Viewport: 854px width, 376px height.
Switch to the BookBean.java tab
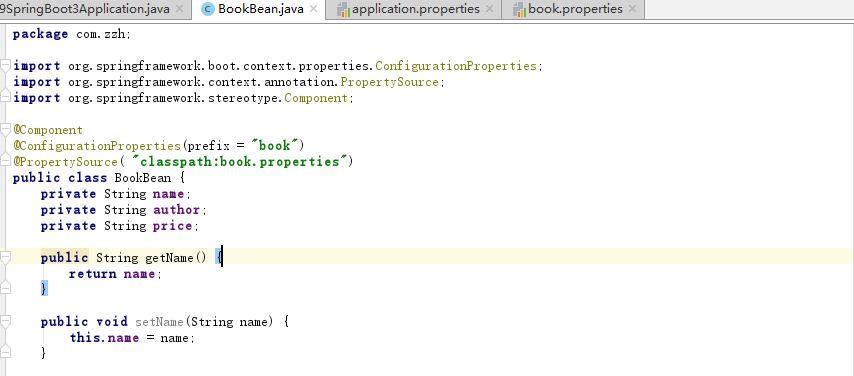point(260,9)
